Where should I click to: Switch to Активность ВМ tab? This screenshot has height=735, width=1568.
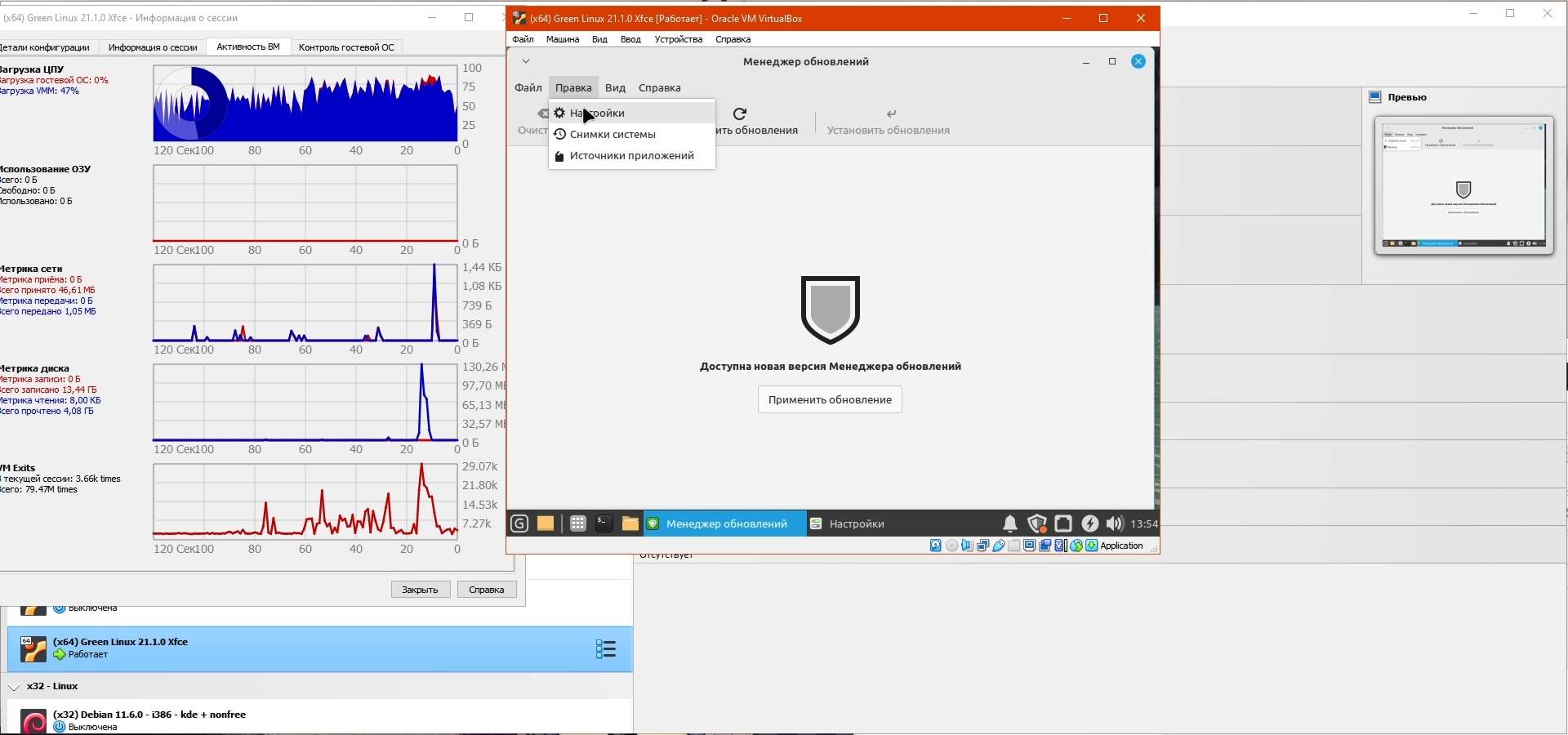click(248, 47)
